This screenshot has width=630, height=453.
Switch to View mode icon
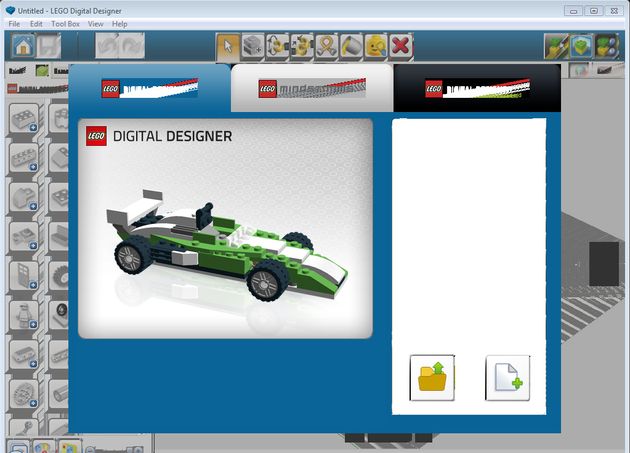click(581, 46)
